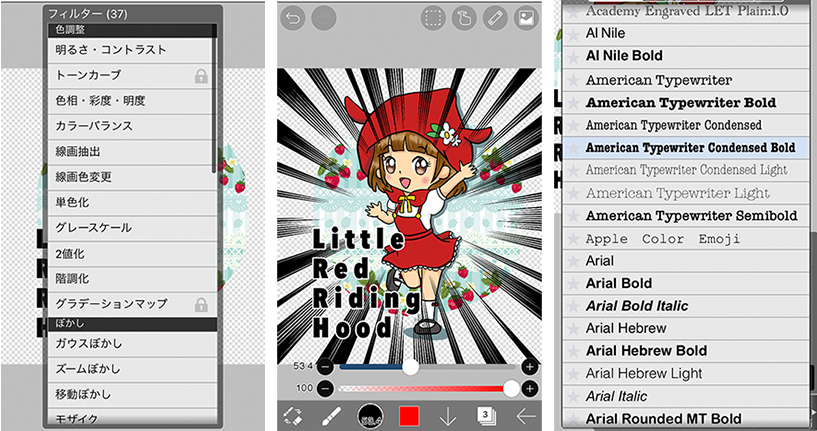The image size is (817, 431).
Task: Tap the lock icon beside グラデーションマップ
Action: pos(201,304)
